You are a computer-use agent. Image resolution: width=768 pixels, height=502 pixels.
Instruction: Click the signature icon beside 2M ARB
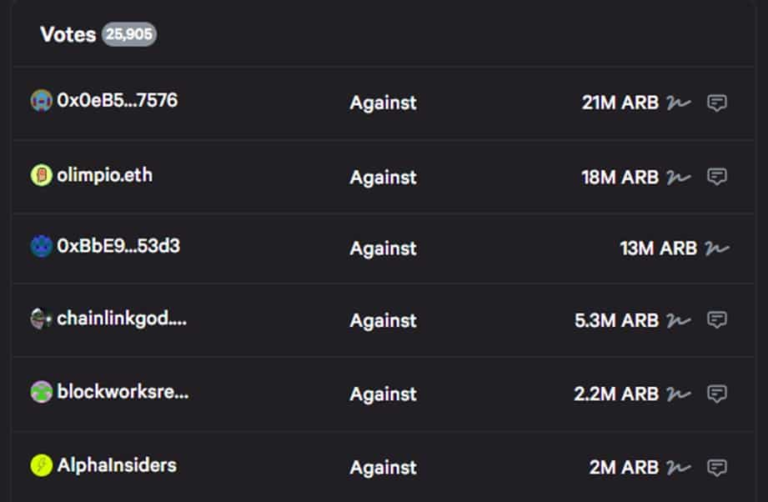(679, 467)
